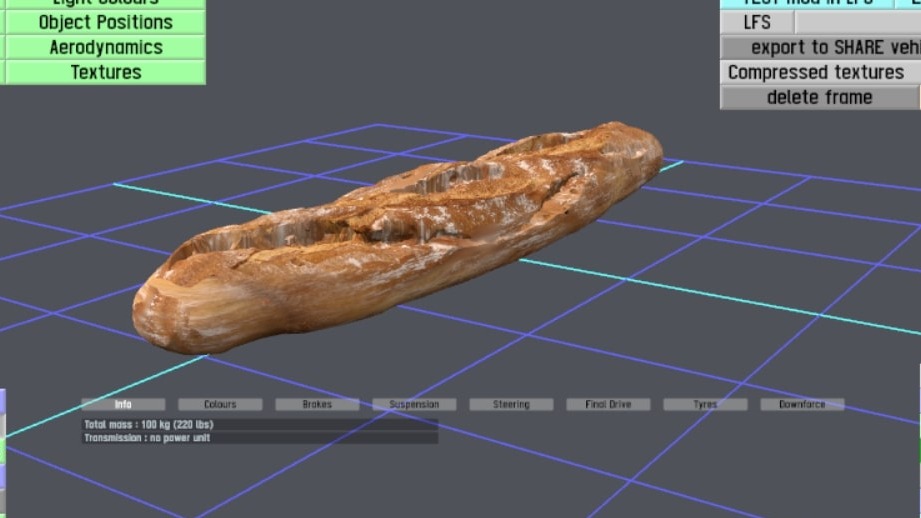Image resolution: width=921 pixels, height=518 pixels.
Task: Switch to the Steering tab
Action: [511, 404]
